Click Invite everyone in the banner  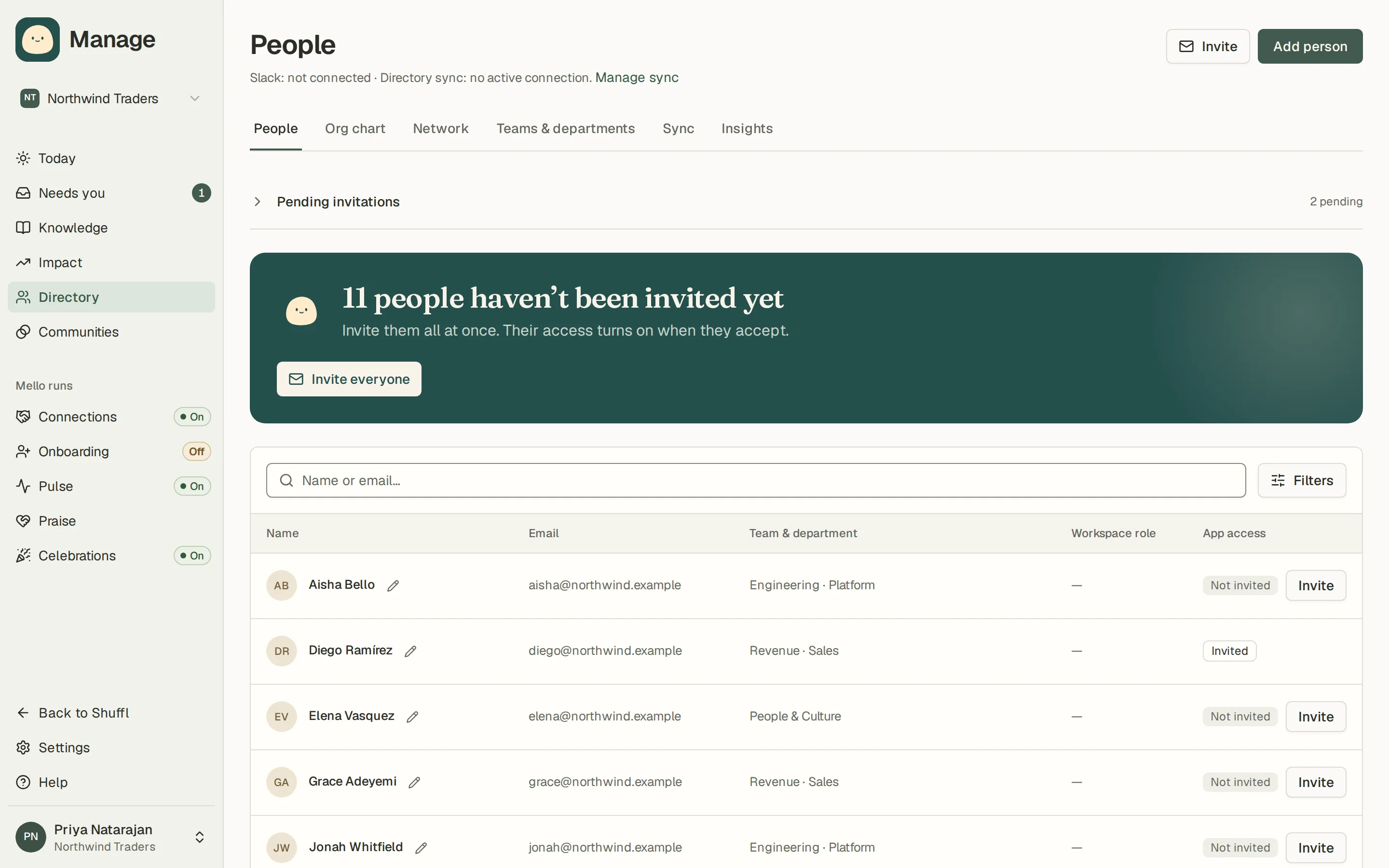349,379
